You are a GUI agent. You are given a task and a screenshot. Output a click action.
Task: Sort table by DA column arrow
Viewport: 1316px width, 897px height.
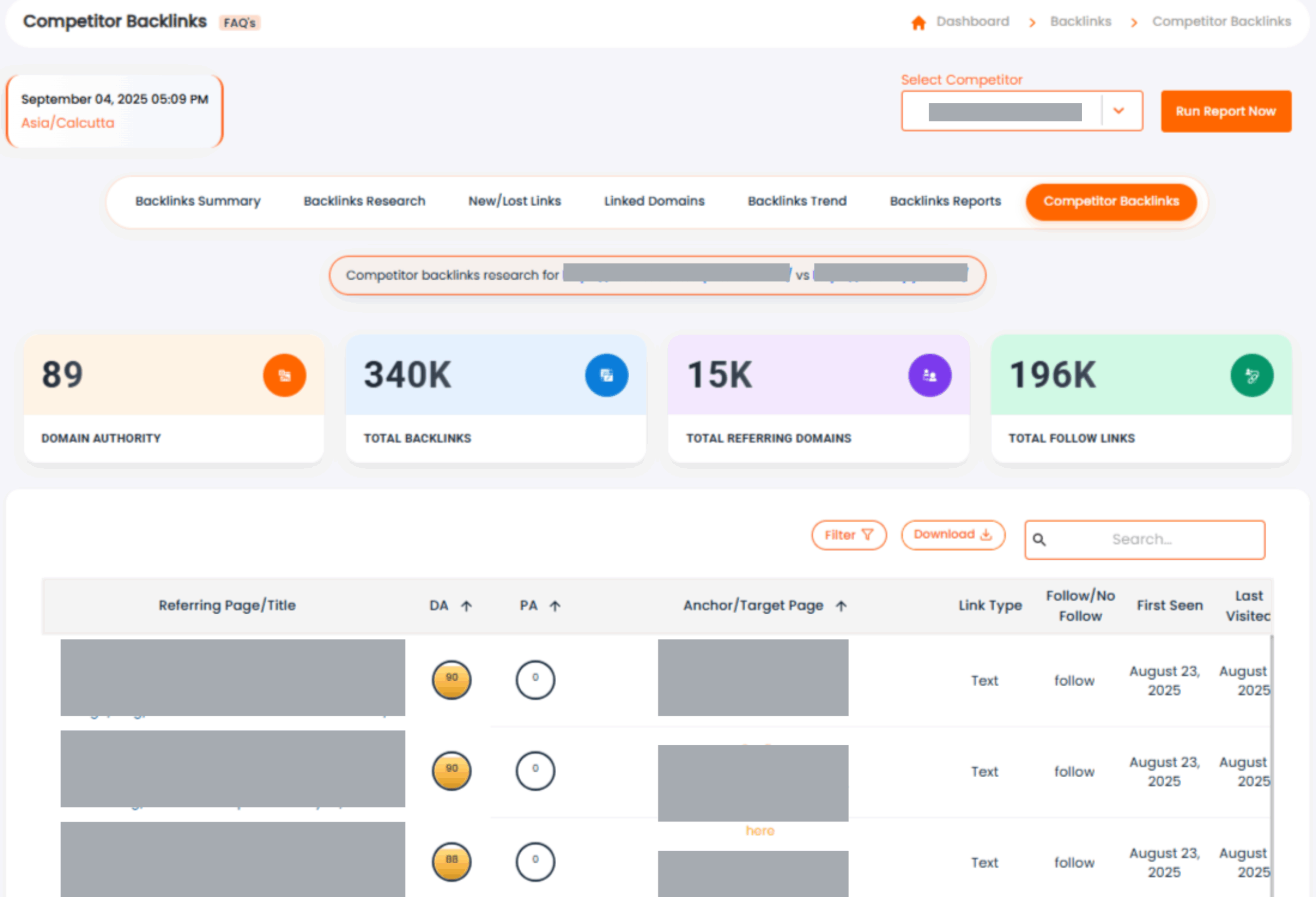[466, 607]
